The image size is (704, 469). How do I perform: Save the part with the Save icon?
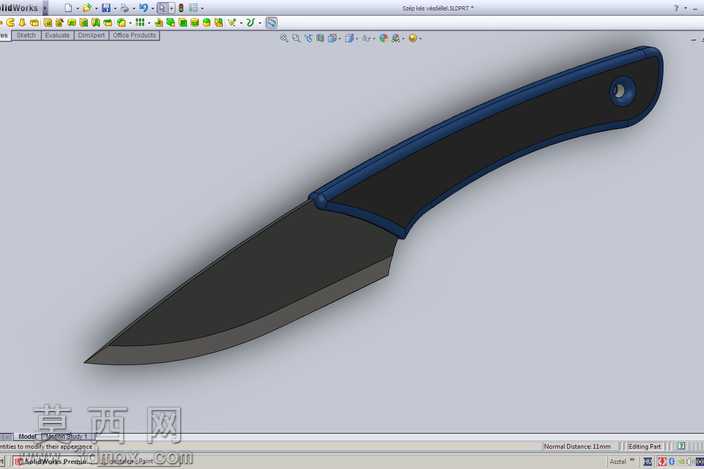click(x=106, y=8)
